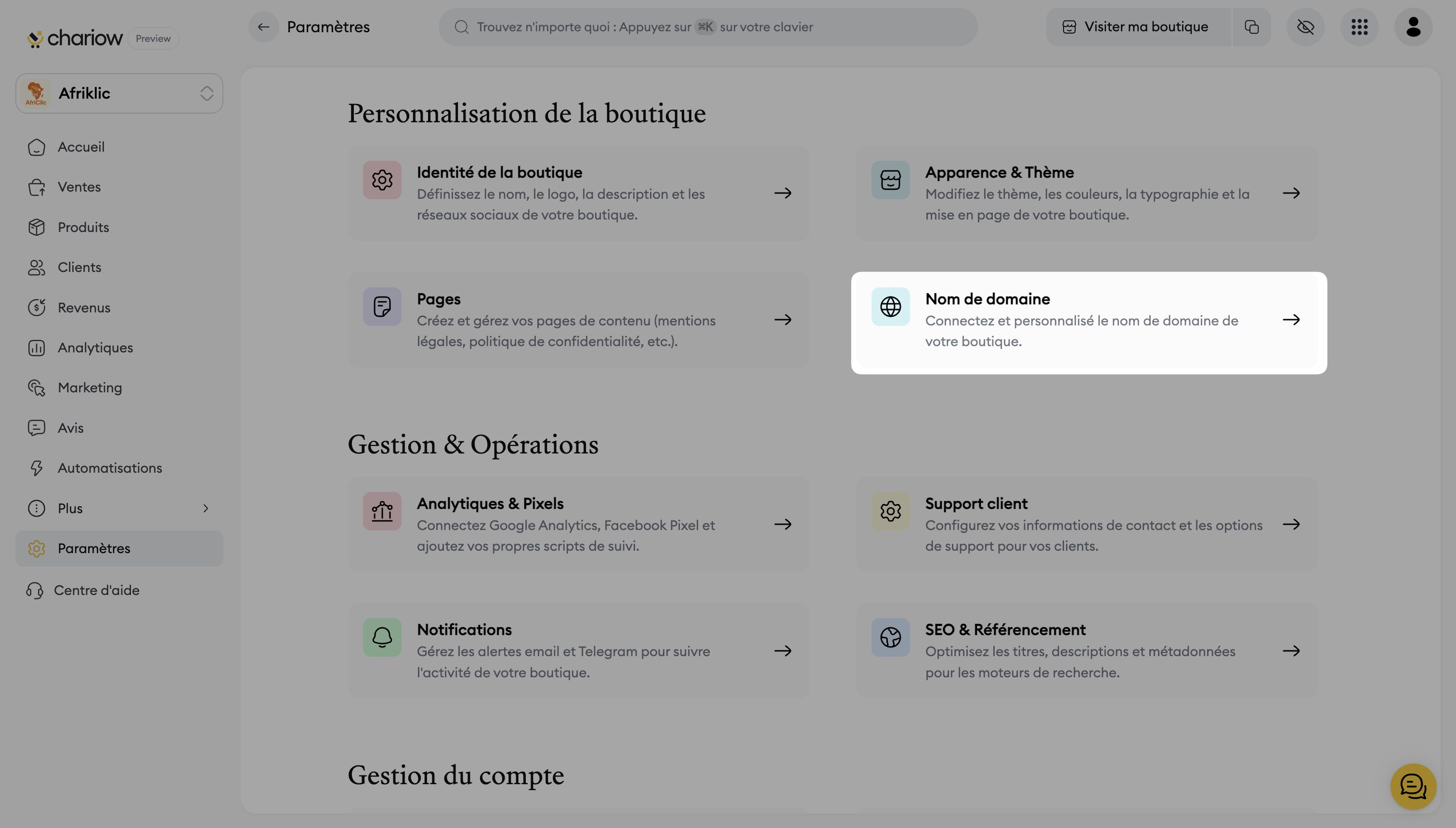The width and height of the screenshot is (1456, 828).
Task: Focus the global search field
Action: [x=707, y=27]
